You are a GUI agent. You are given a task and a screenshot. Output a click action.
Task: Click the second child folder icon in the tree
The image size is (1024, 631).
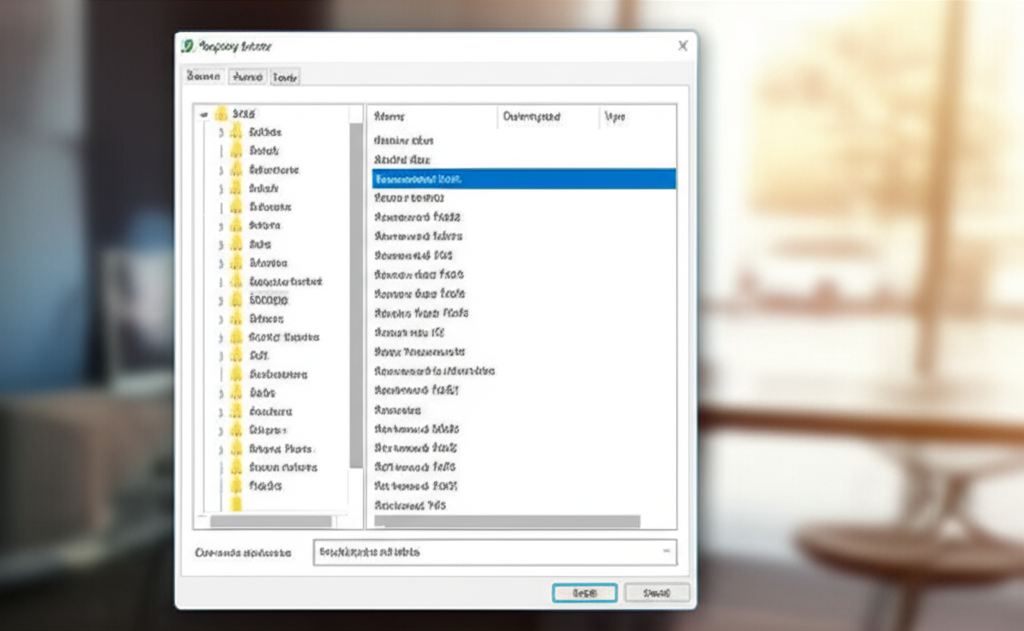(236, 151)
